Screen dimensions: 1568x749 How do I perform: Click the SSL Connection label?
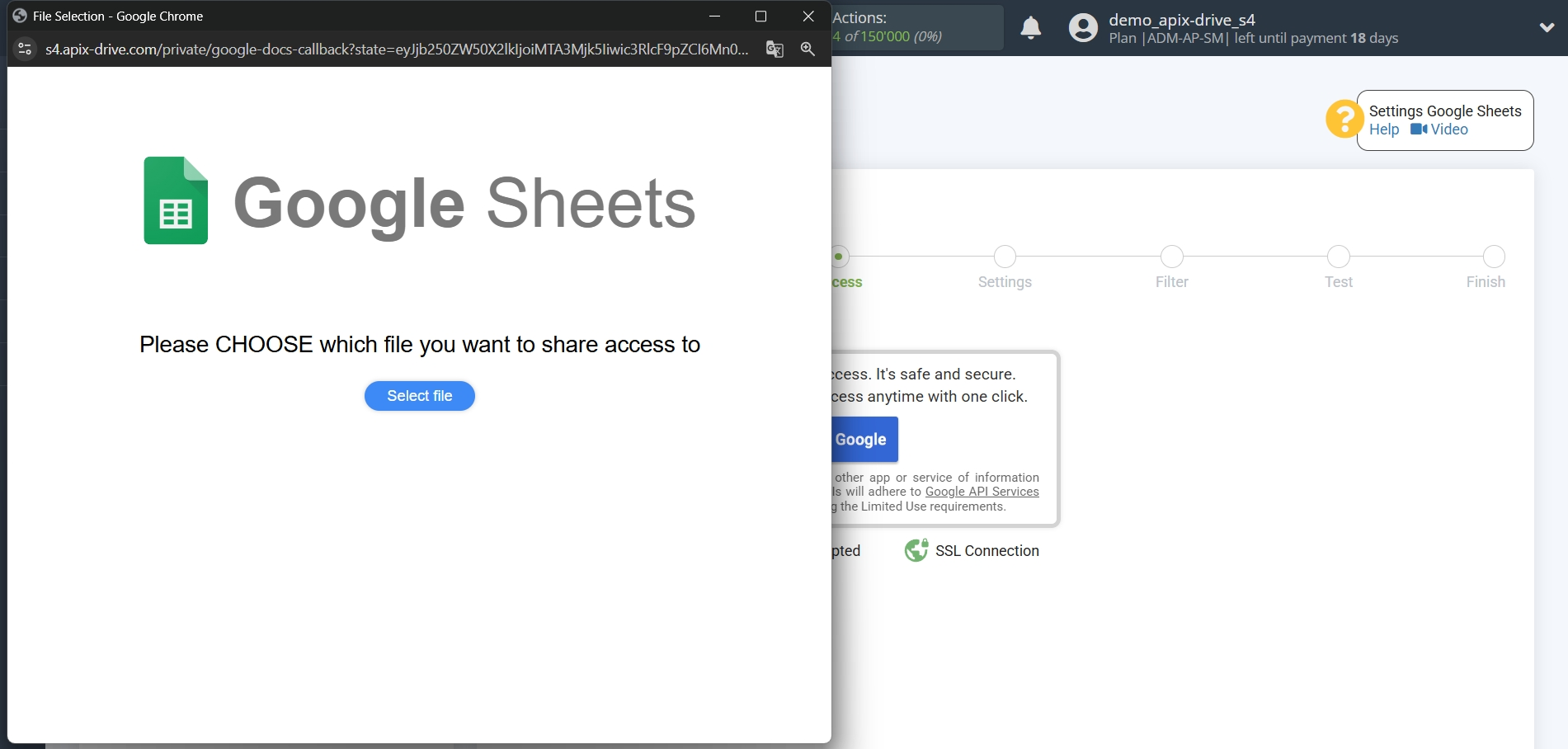pyautogui.click(x=986, y=551)
